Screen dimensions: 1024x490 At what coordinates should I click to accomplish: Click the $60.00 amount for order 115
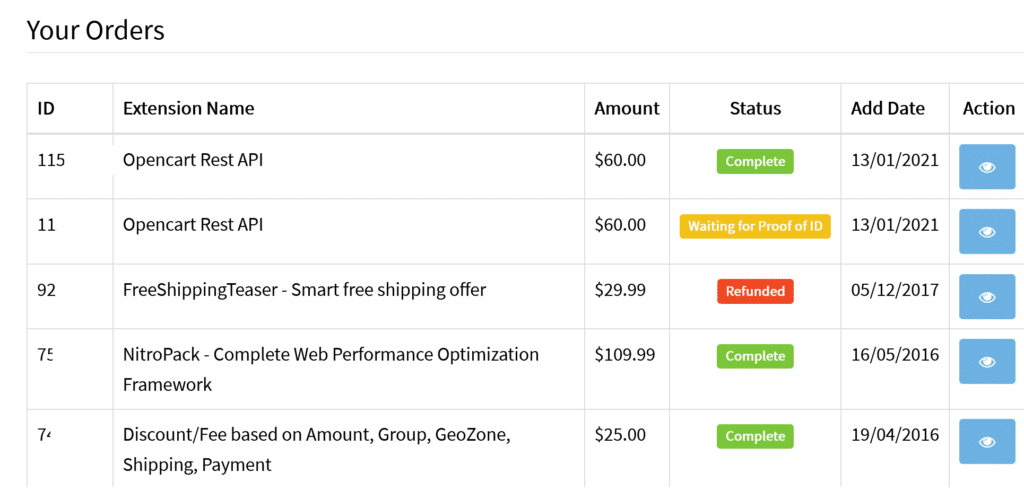pos(620,160)
